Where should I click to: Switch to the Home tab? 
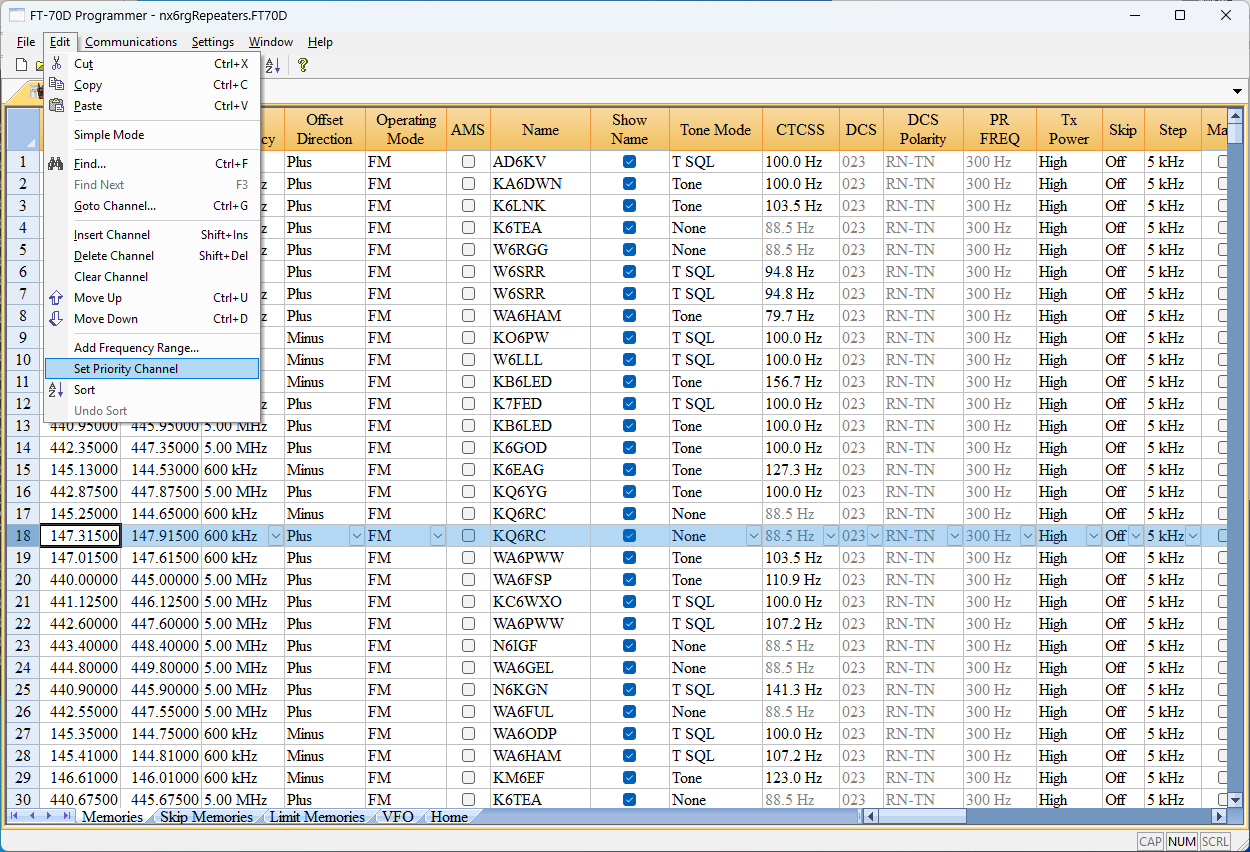(x=449, y=817)
